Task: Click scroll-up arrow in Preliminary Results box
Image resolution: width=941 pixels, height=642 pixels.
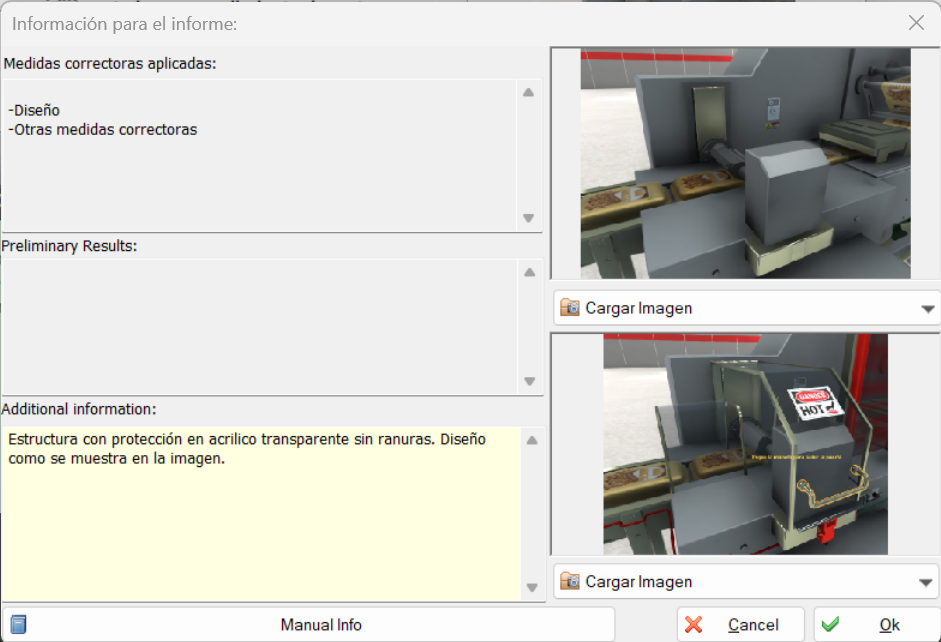Action: [529, 272]
